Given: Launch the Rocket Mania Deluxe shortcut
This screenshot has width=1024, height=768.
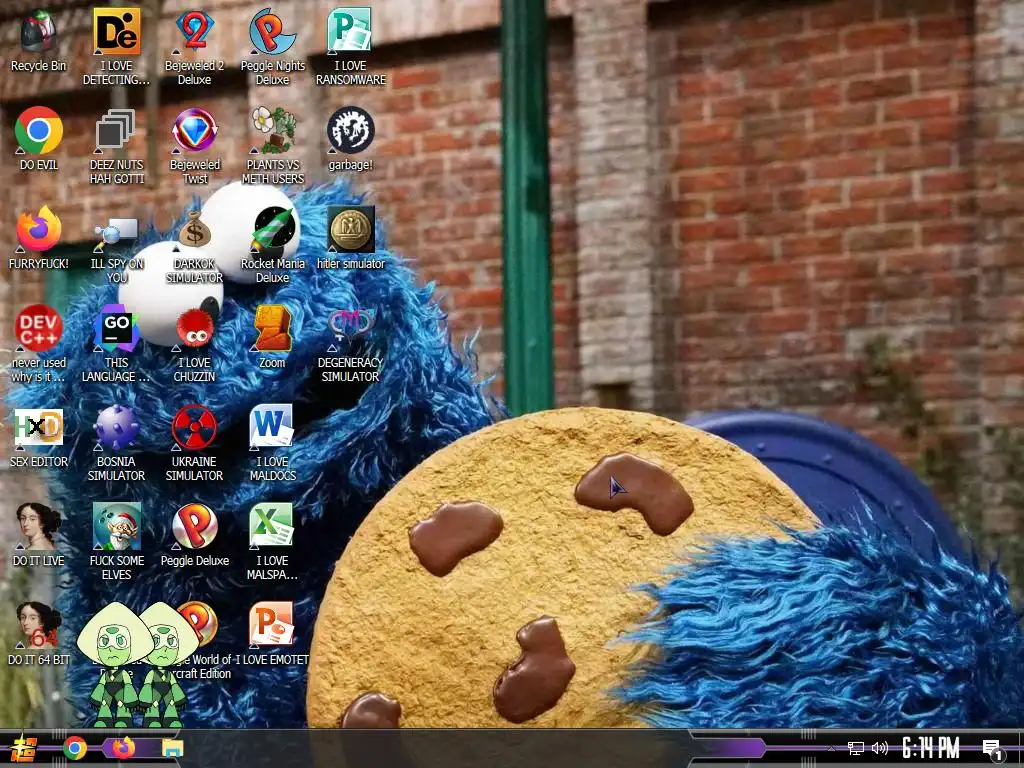Looking at the screenshot, I should [272, 246].
